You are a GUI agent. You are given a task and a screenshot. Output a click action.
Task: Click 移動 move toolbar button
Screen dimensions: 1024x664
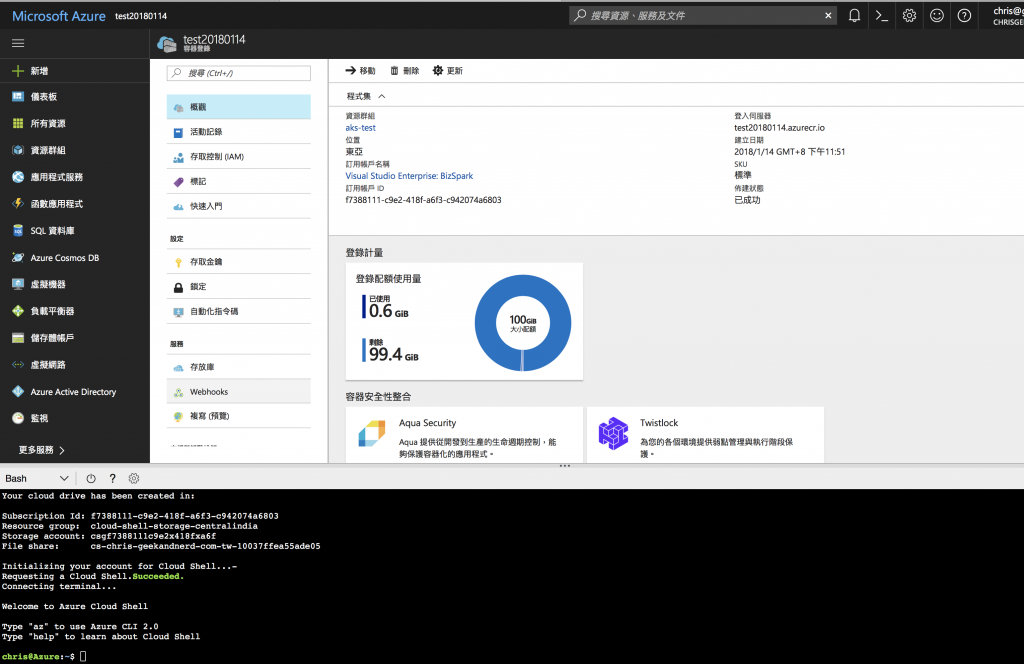pos(360,71)
